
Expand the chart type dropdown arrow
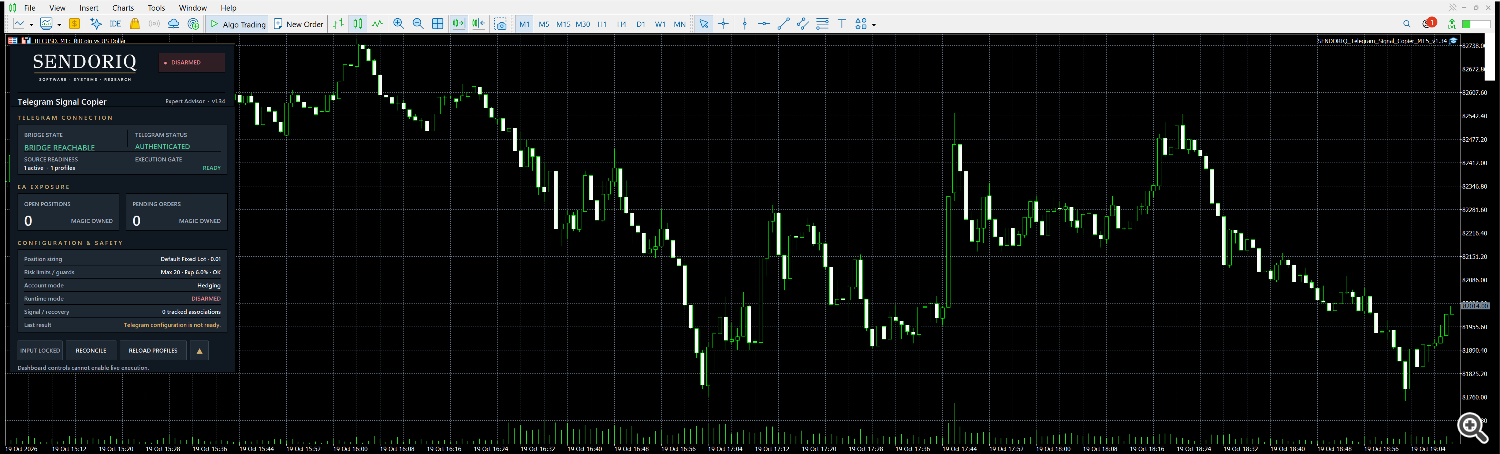pos(31,24)
